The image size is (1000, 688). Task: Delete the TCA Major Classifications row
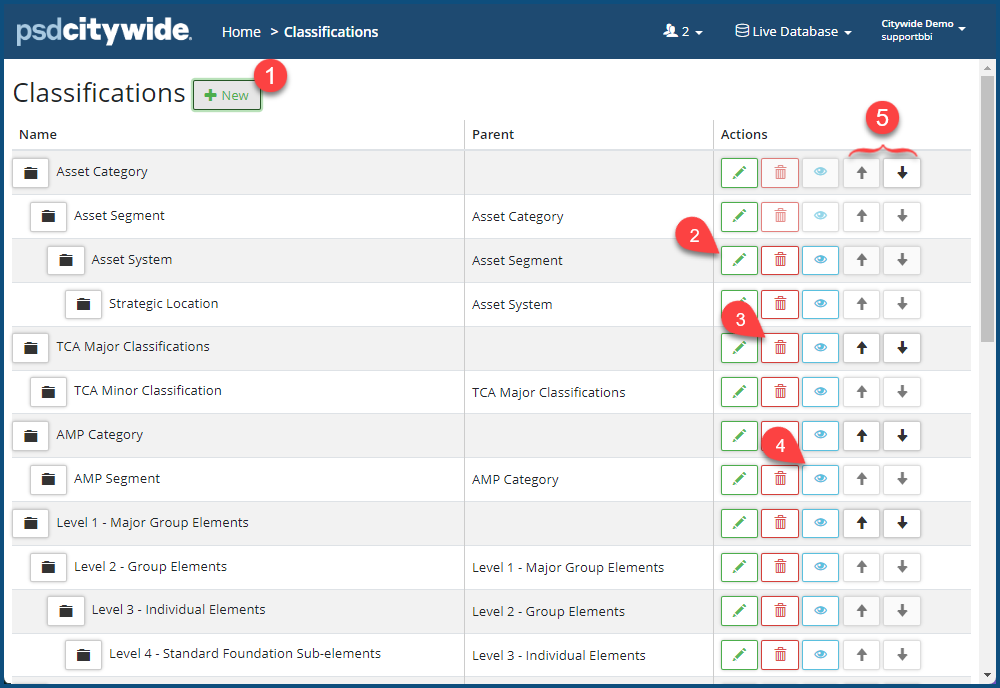coord(780,348)
